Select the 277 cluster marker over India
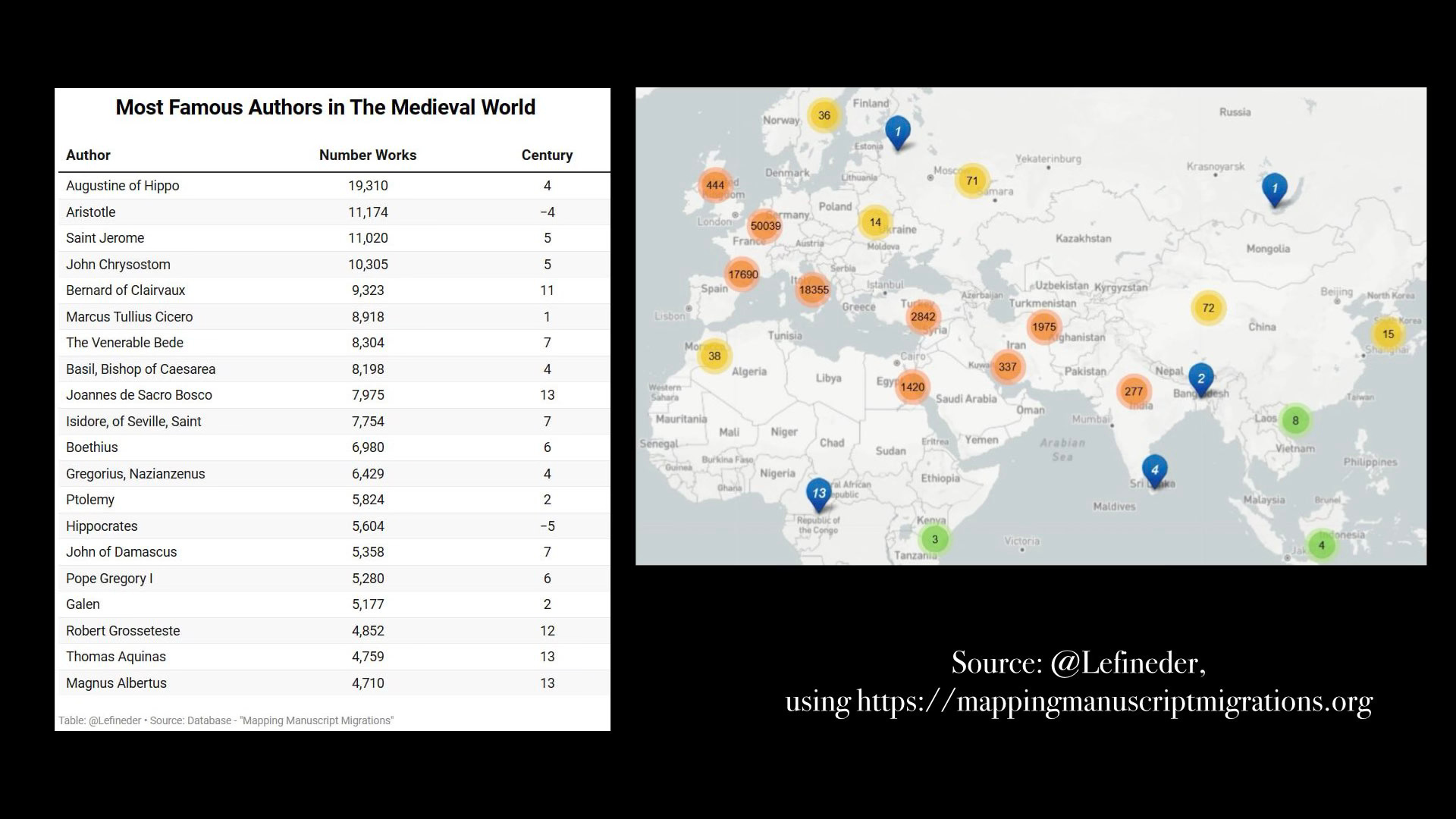Image resolution: width=1456 pixels, height=819 pixels. tap(1133, 391)
